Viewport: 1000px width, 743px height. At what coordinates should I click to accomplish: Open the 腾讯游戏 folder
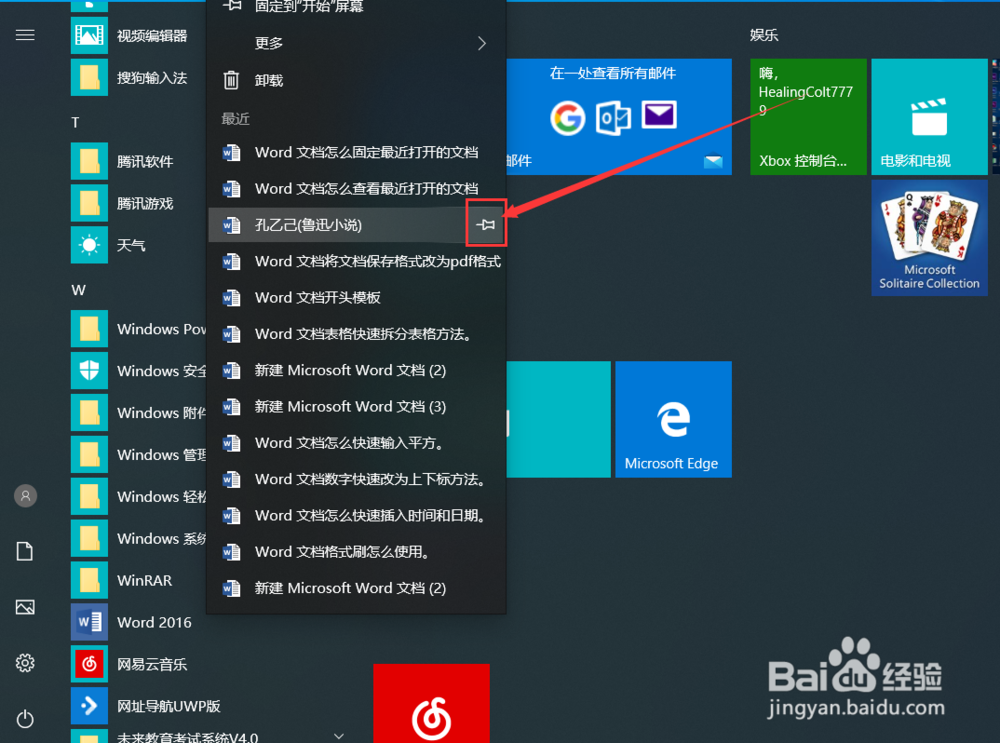[x=138, y=203]
